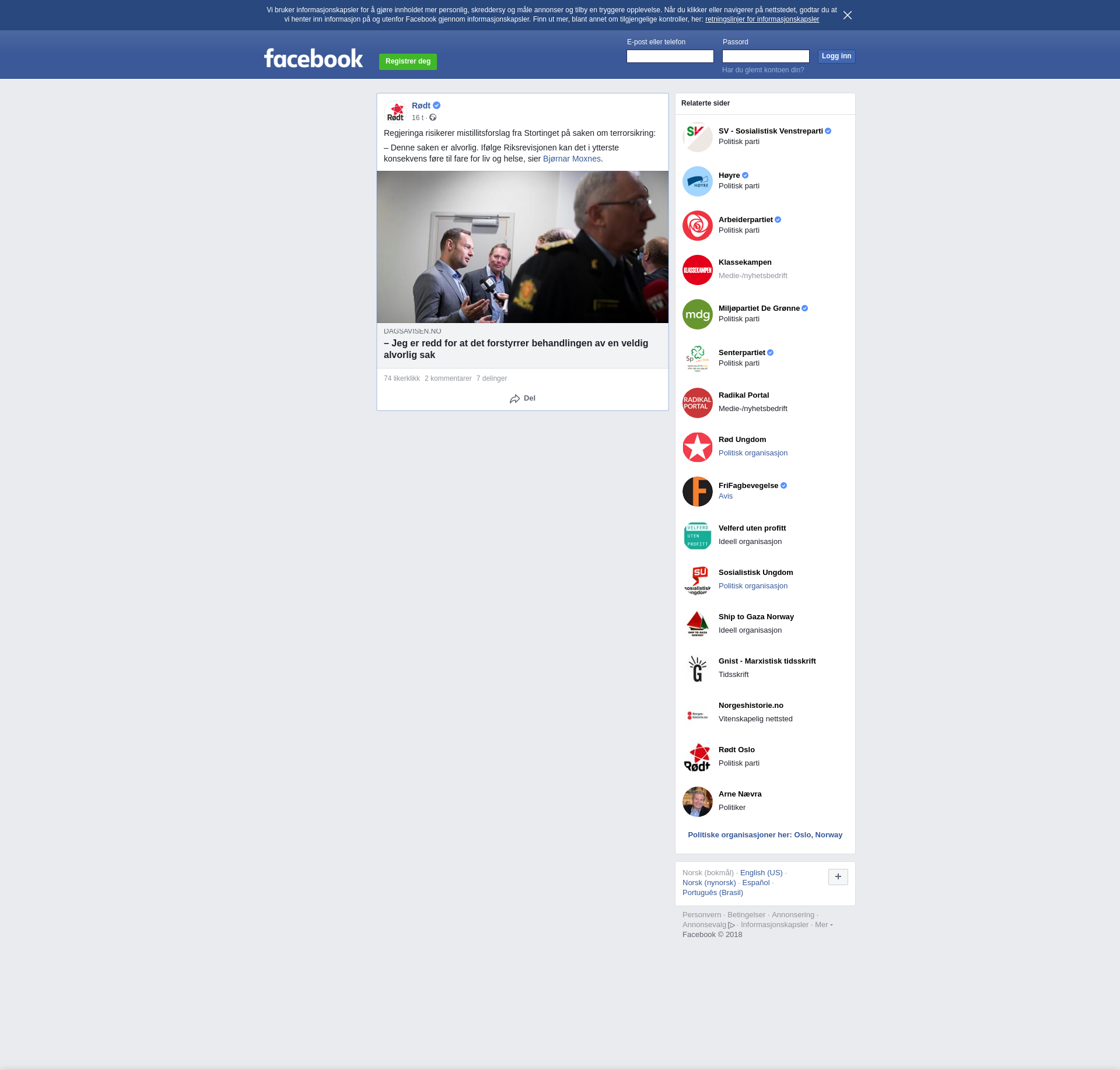Open Gnist - Marxistisk tidsskrift page

[767, 661]
